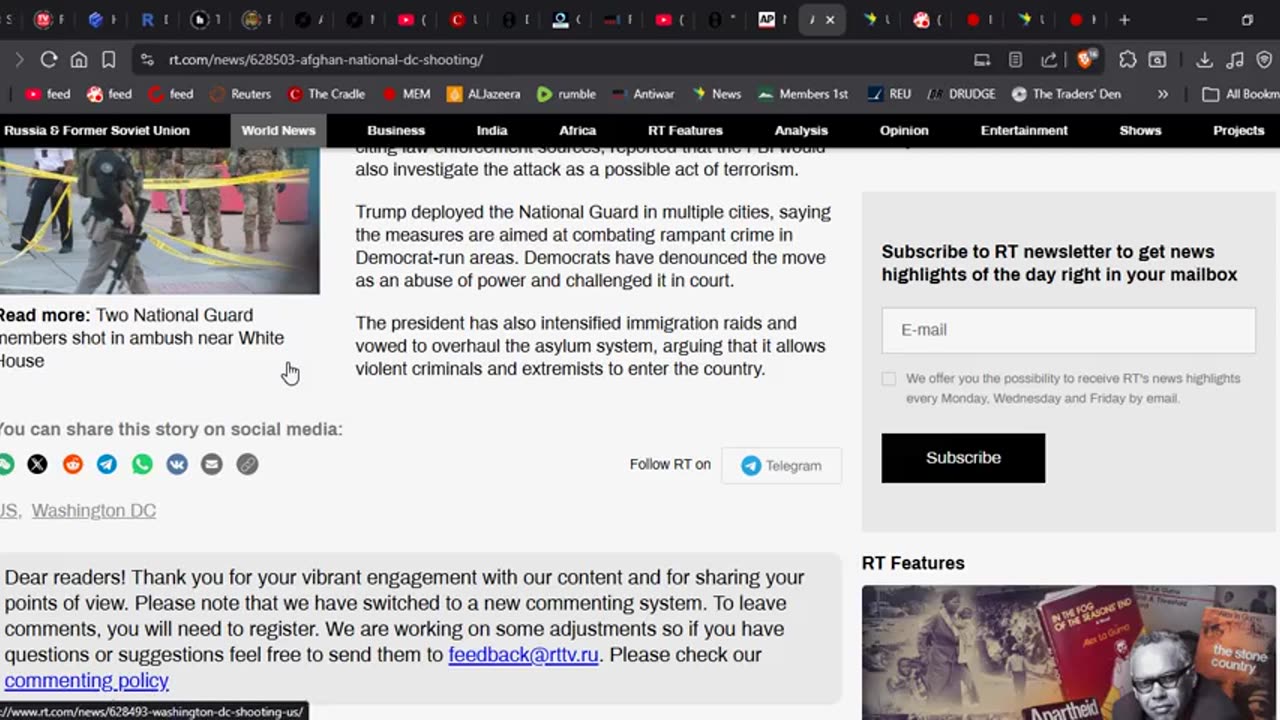Open the site settings icon in the address bar
1280x720 pixels.
[147, 60]
